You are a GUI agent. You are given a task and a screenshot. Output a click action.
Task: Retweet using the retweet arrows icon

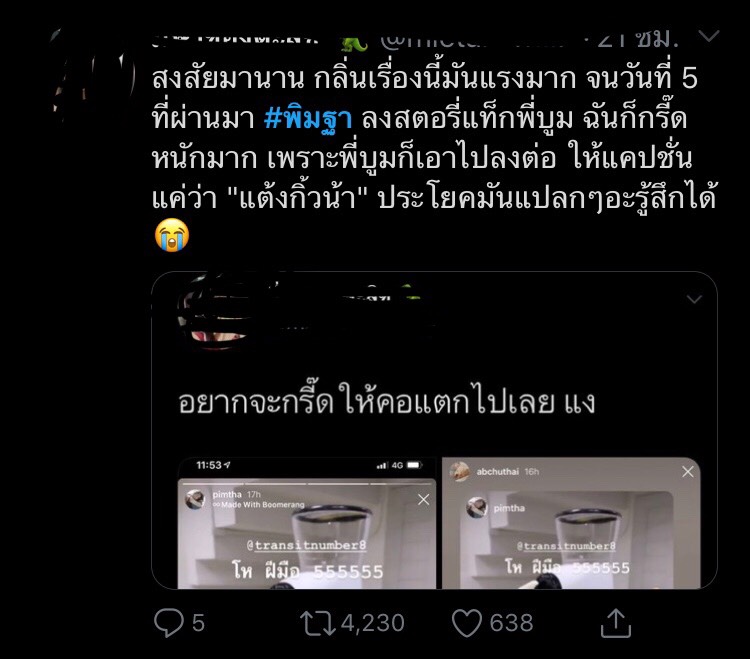click(318, 623)
